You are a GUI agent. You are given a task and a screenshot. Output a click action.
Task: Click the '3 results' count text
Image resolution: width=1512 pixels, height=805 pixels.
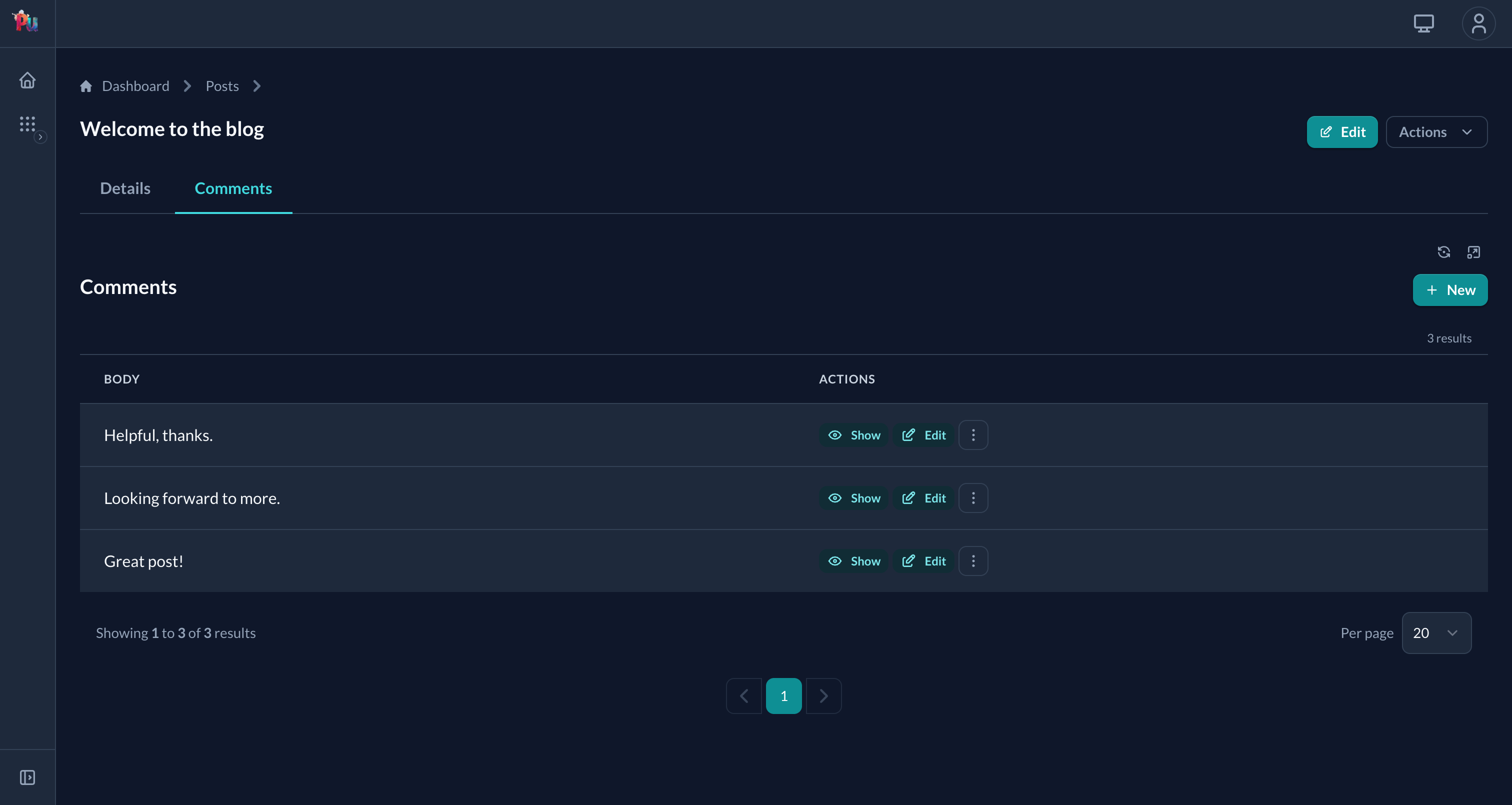1449,338
